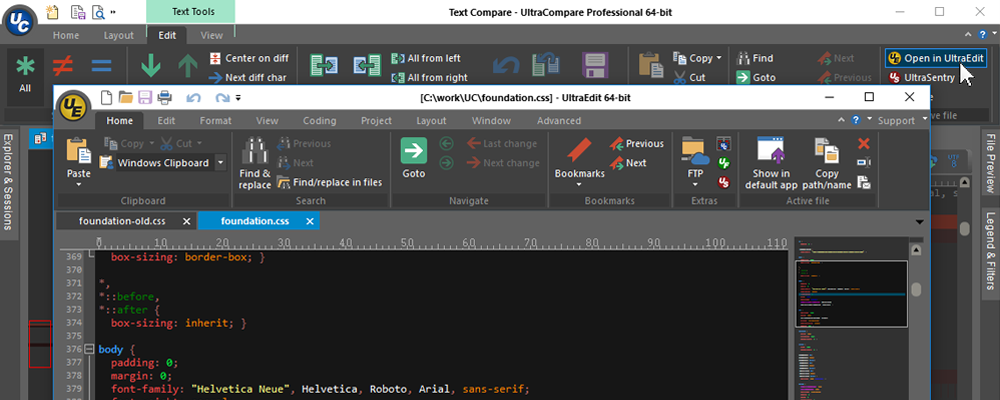
Task: Click the Undo arrow in UltraEdit quick access toolbar
Action: coord(193,98)
